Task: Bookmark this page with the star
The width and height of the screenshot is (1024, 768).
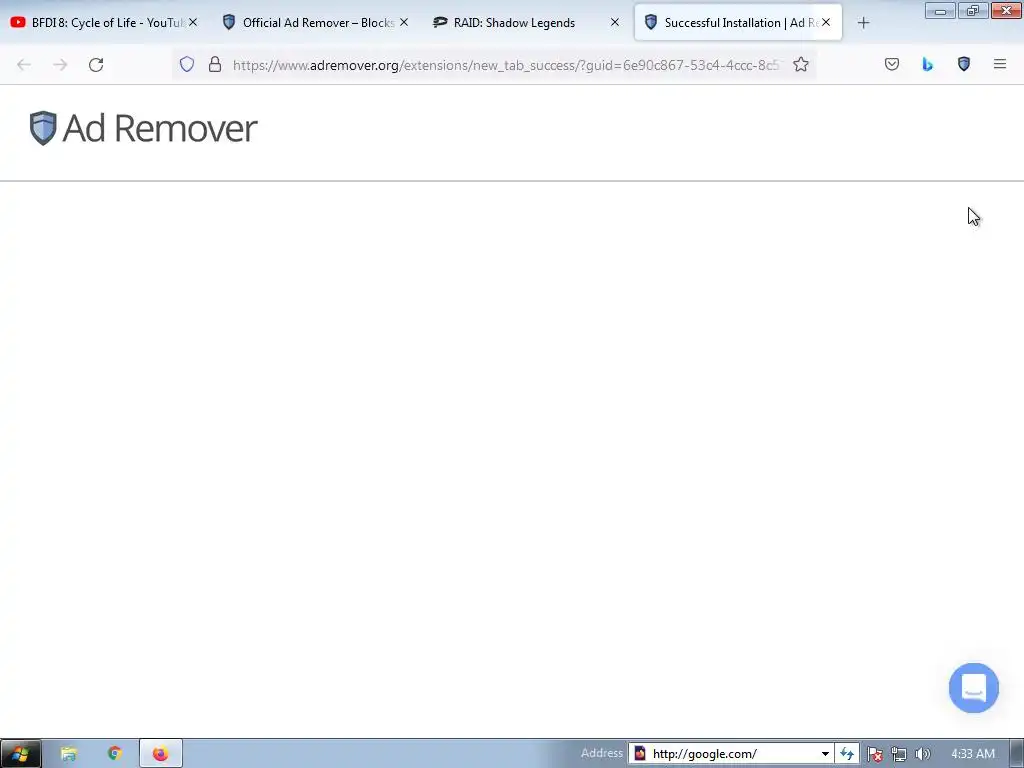Action: [x=801, y=65]
